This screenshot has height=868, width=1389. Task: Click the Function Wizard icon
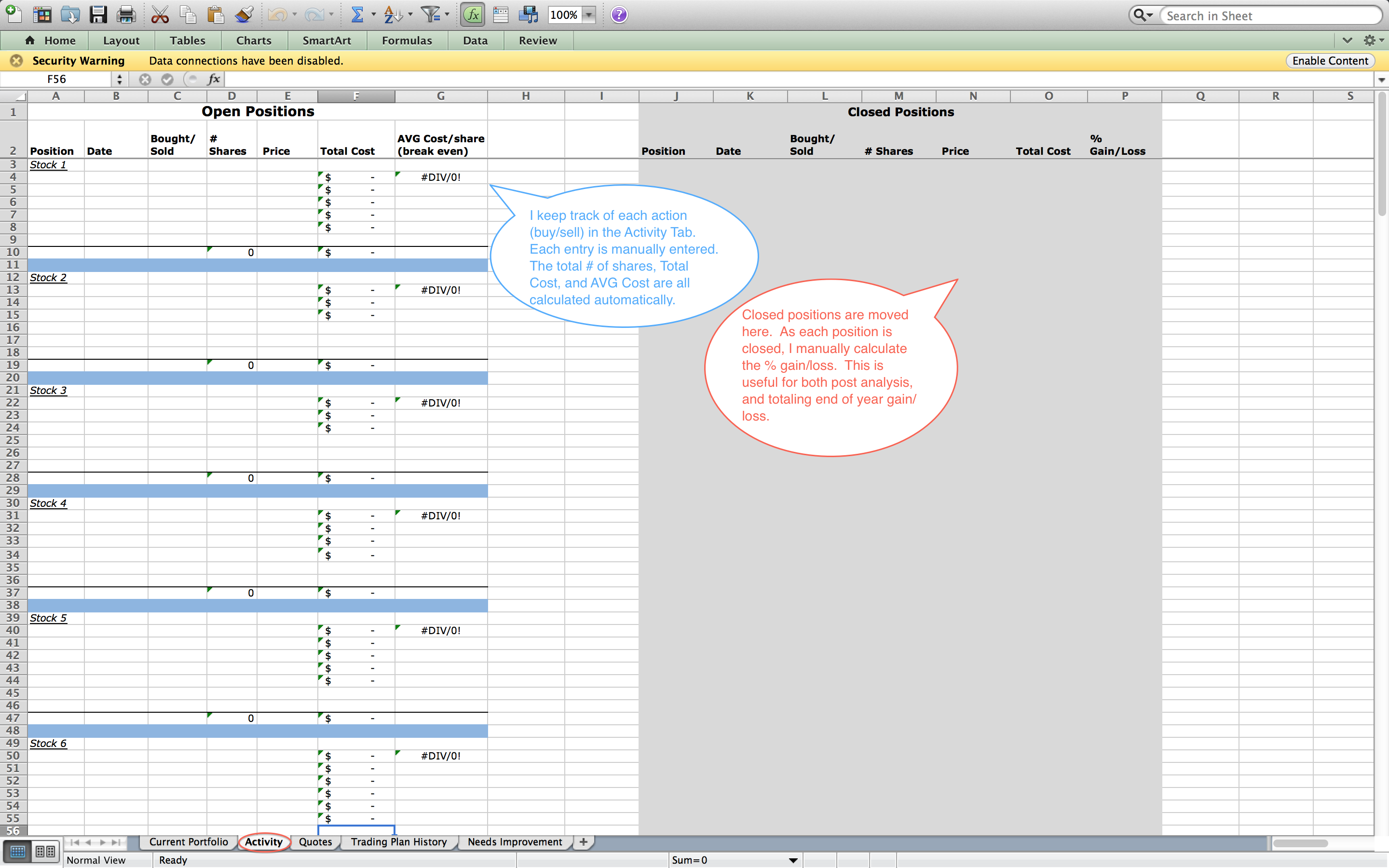pos(470,14)
